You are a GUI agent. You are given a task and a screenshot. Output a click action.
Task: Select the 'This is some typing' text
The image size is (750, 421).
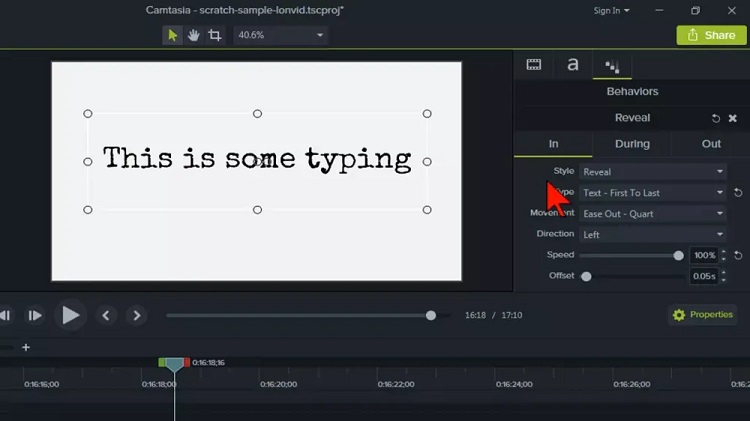(257, 158)
